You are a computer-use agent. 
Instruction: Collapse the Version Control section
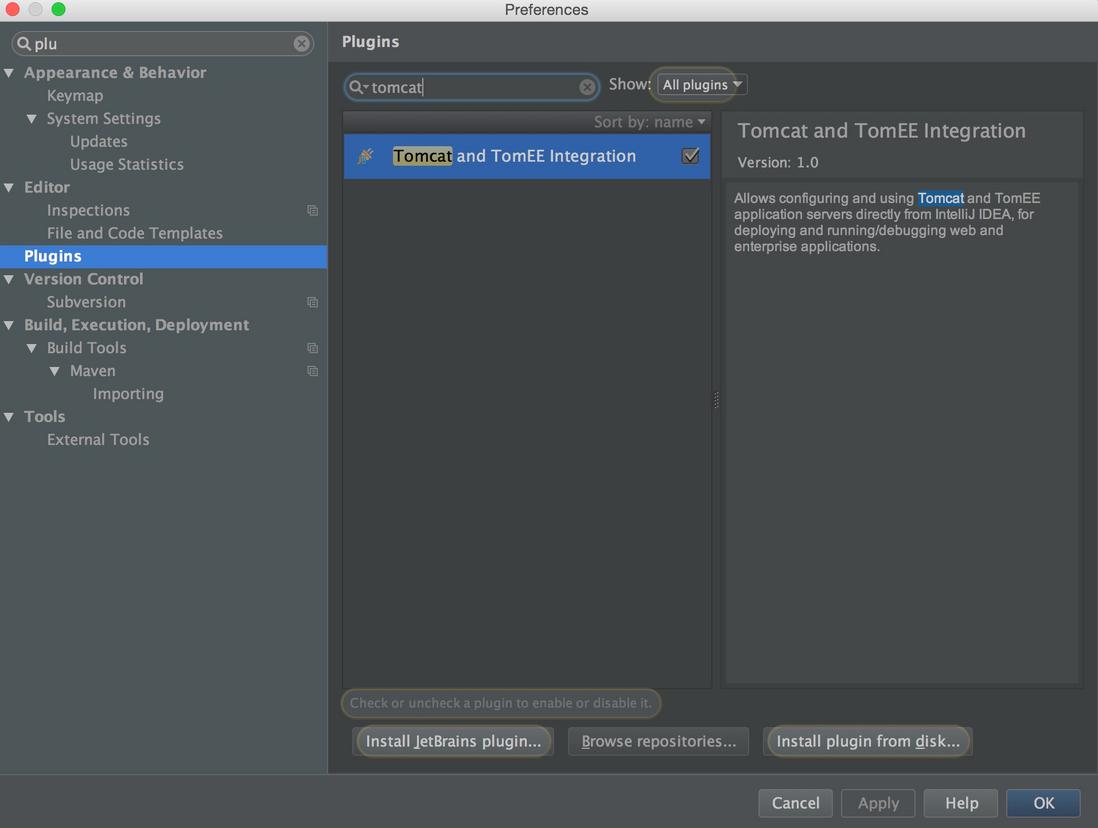(x=9, y=280)
